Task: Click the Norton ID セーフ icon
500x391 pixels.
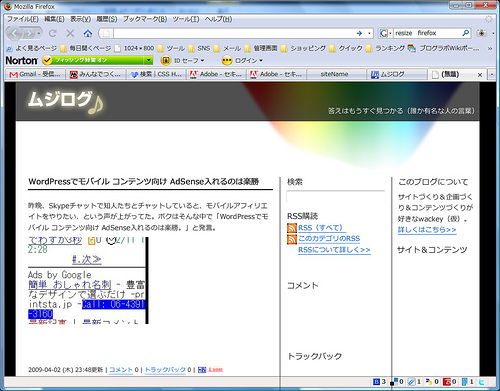Action: [166, 60]
